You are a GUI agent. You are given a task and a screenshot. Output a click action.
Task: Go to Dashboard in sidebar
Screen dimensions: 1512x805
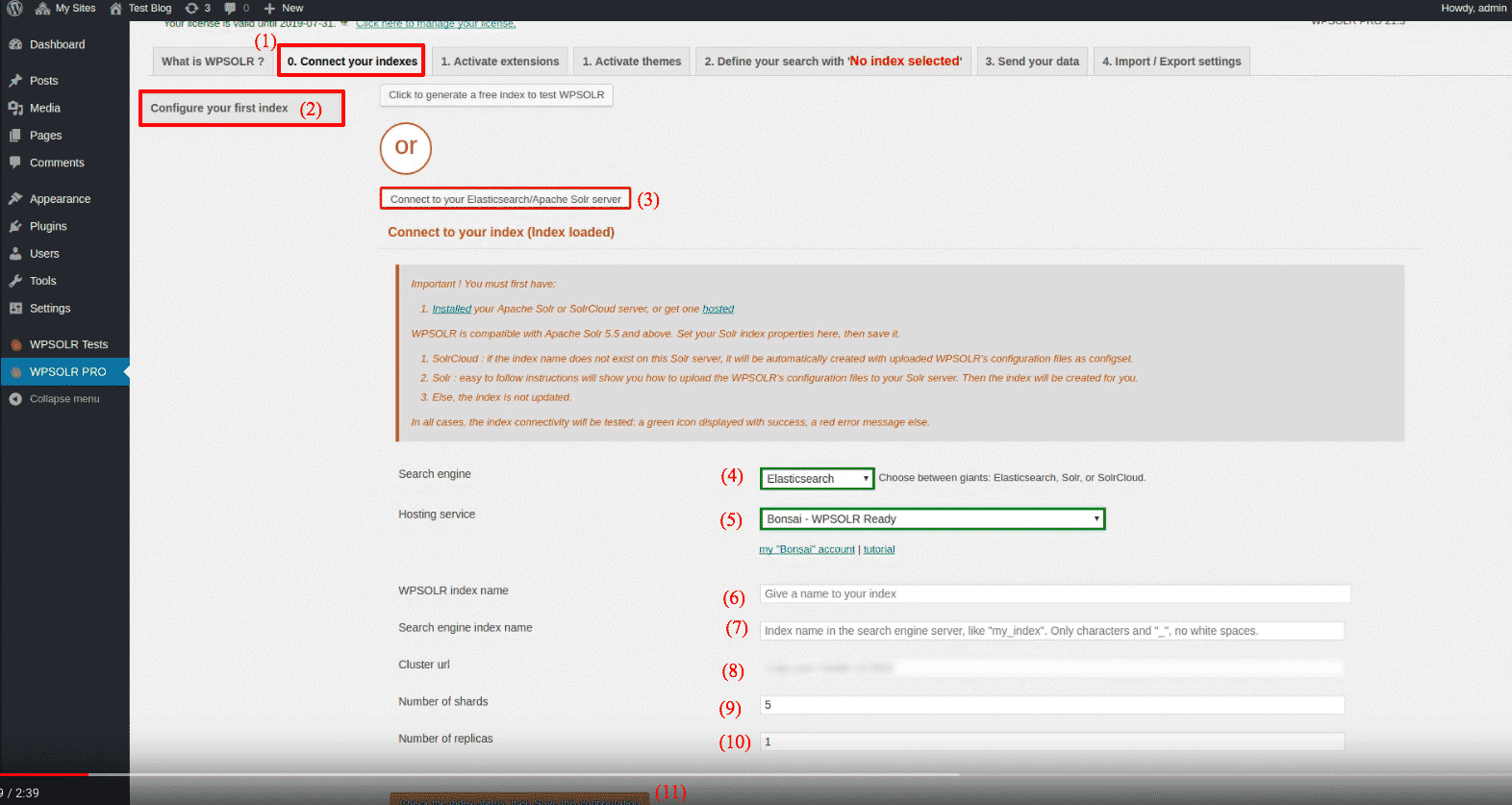pyautogui.click(x=64, y=44)
